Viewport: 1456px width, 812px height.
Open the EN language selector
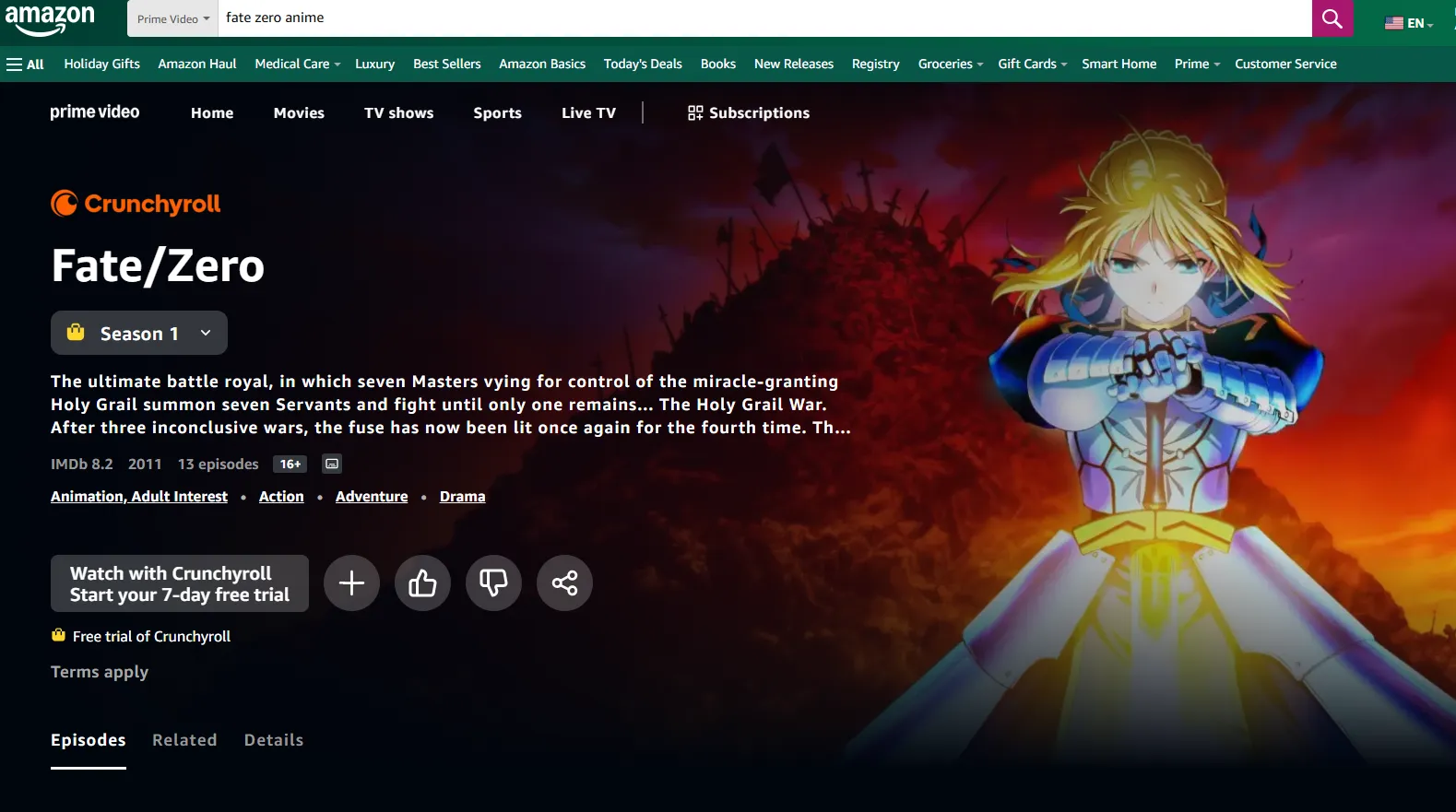pos(1409,23)
